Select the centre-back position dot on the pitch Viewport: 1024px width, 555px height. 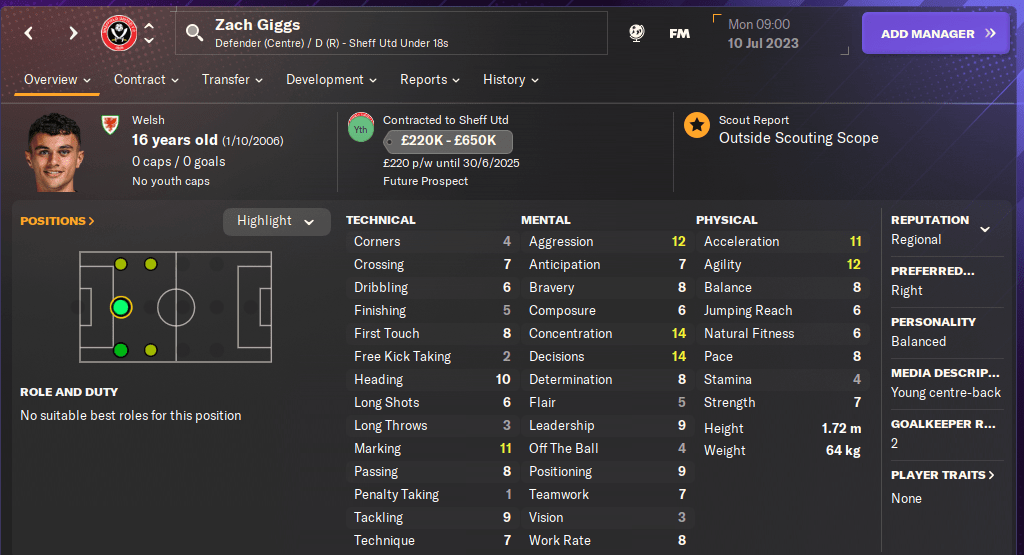click(121, 307)
